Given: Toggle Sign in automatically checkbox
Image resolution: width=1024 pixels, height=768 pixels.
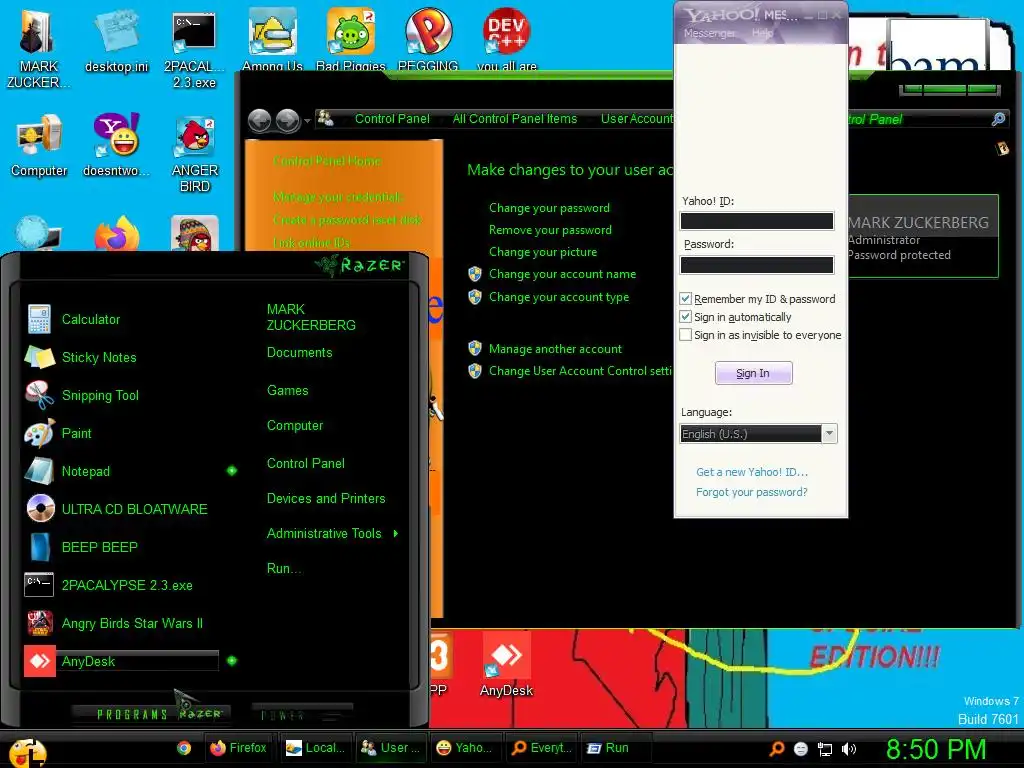Looking at the screenshot, I should point(685,317).
